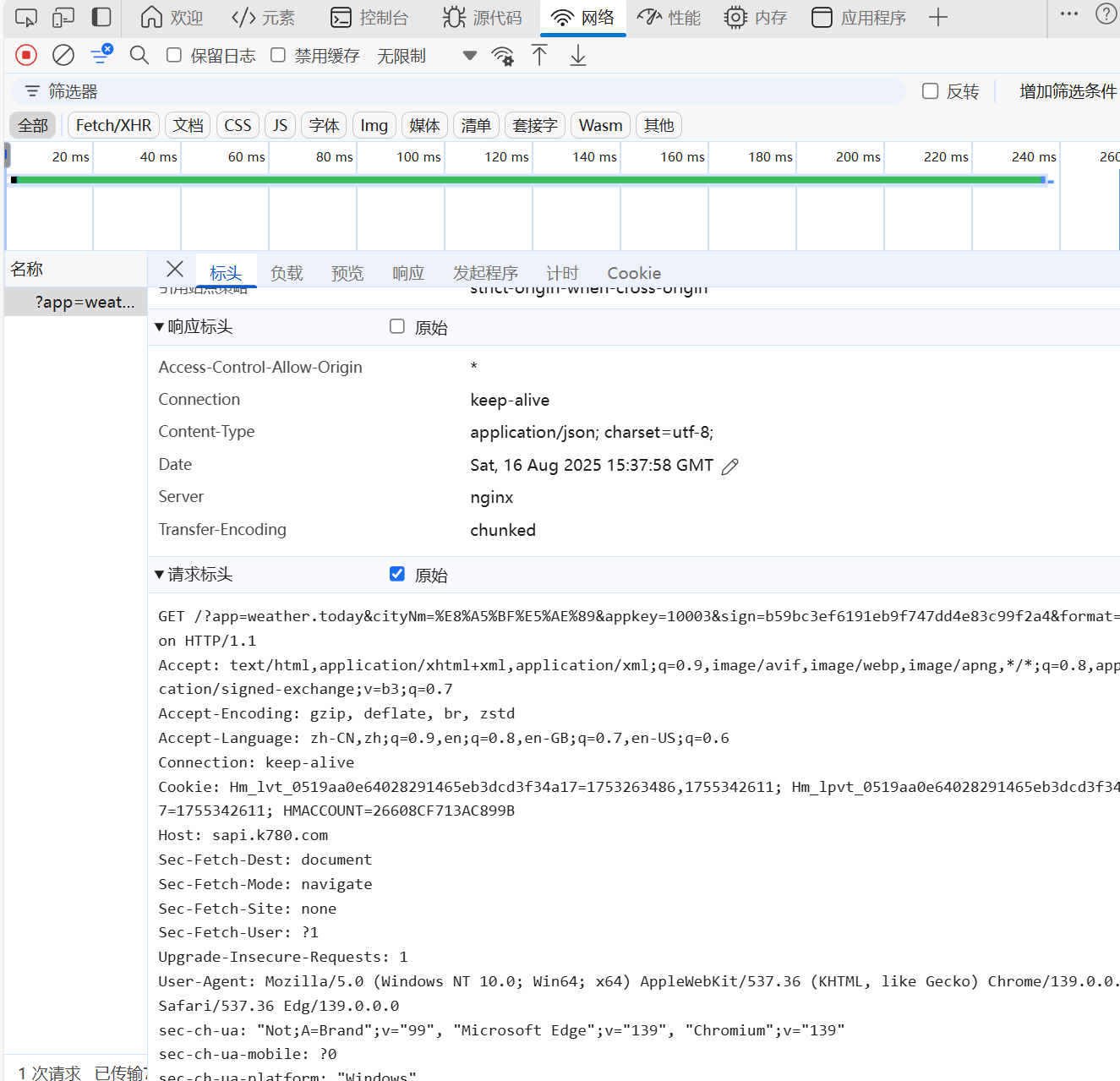Uncheck 原始 for request headers
1120x1081 pixels.
point(397,574)
